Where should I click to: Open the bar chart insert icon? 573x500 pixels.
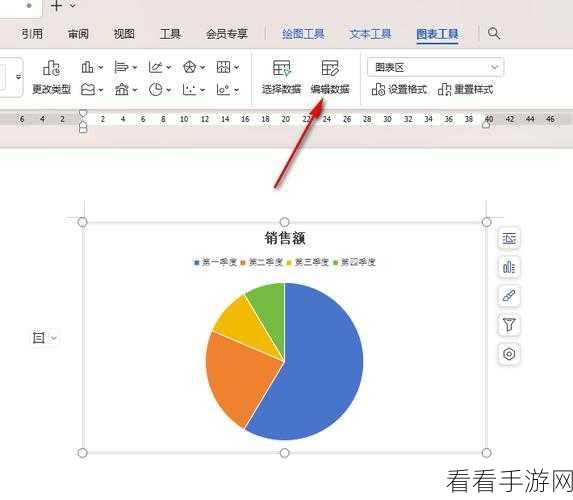coord(121,67)
